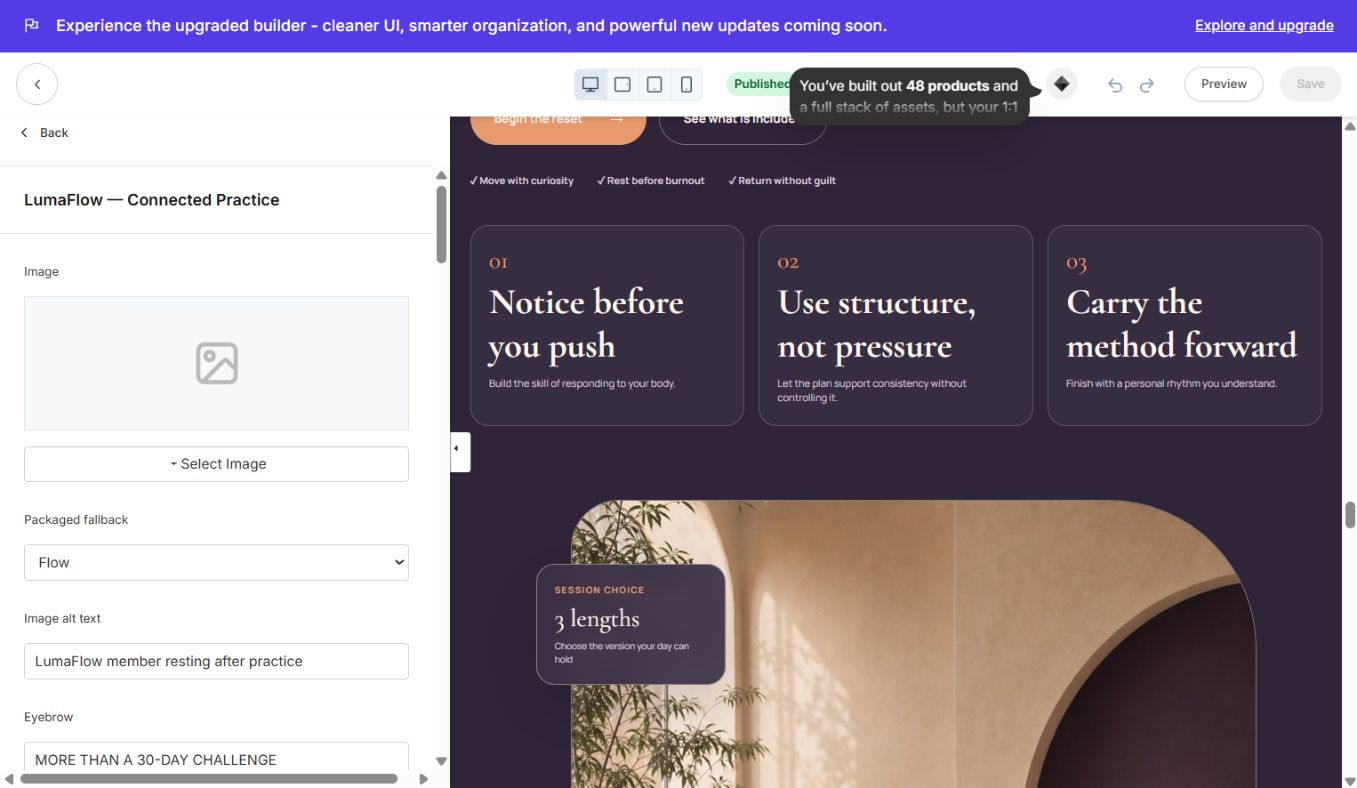Image resolution: width=1357 pixels, height=788 pixels.
Task: Click sidebar scroll up arrow
Action: pos(441,175)
